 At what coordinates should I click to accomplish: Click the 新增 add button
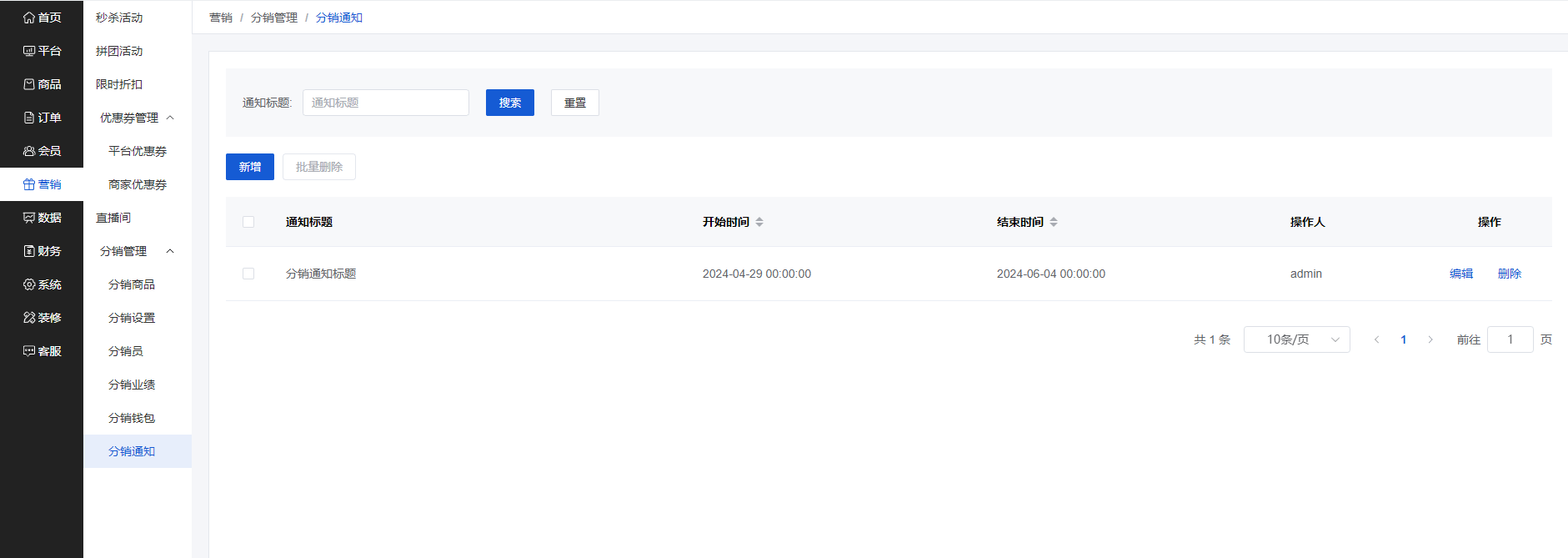tap(250, 167)
